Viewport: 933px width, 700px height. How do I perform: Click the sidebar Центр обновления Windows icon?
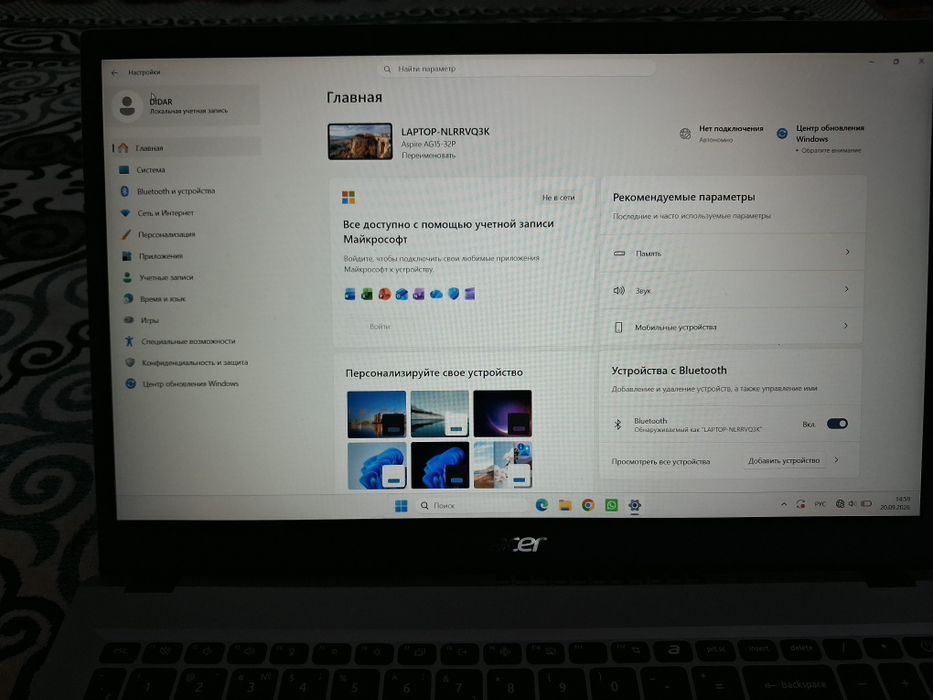tap(130, 384)
